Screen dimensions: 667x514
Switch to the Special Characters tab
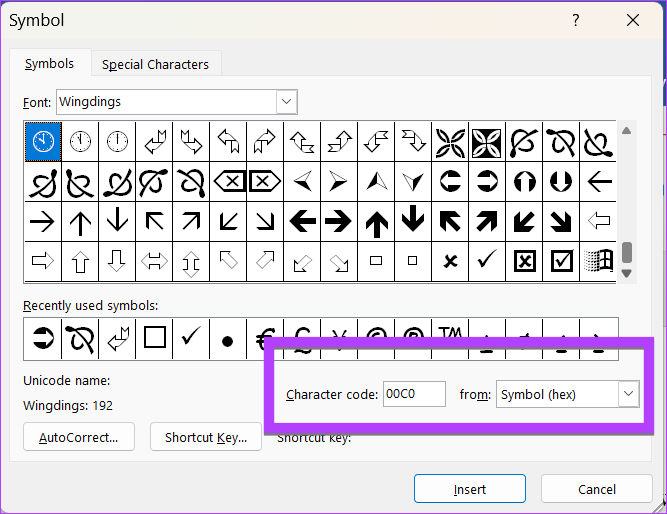156,64
